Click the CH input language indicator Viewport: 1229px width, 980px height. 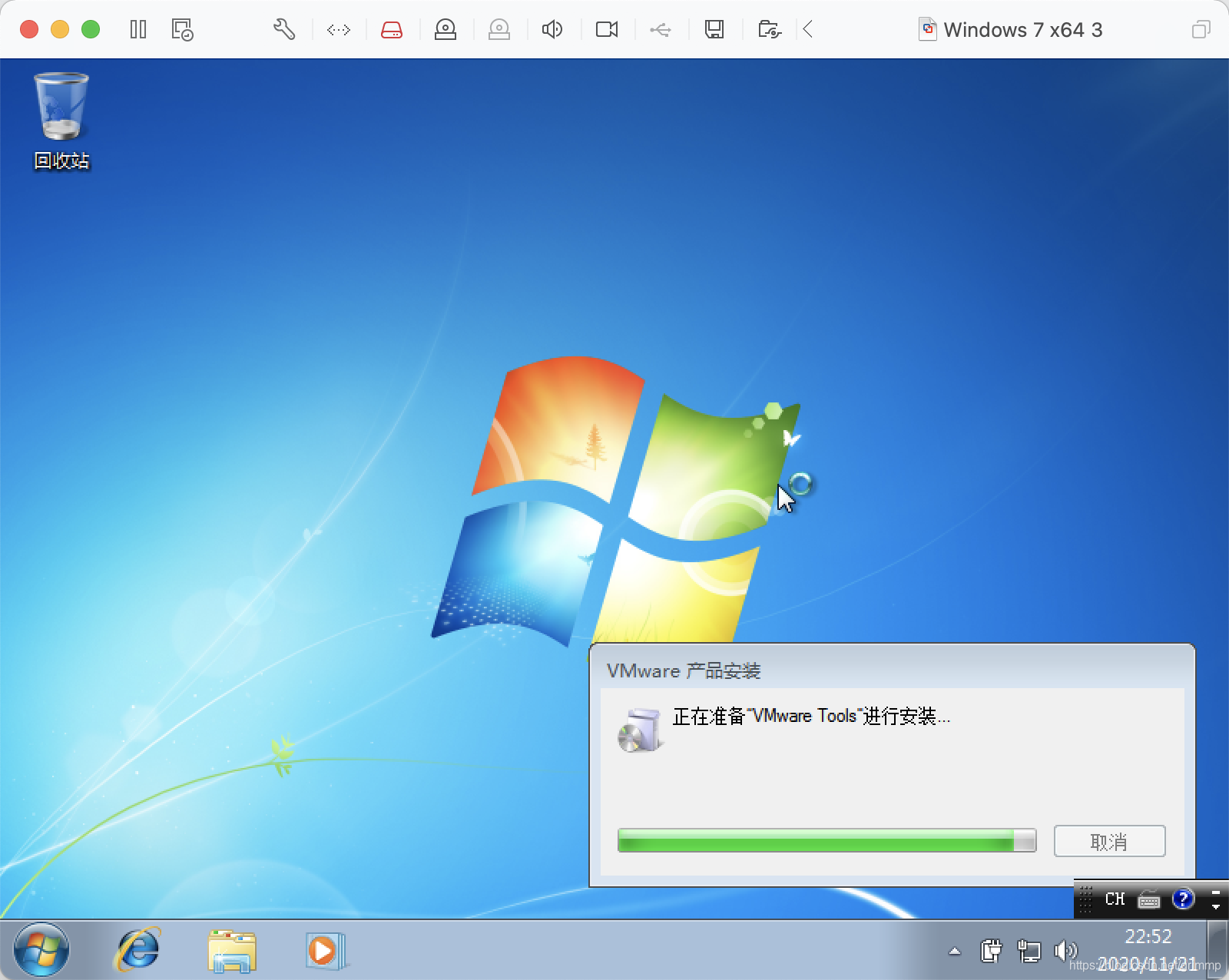[x=1115, y=899]
